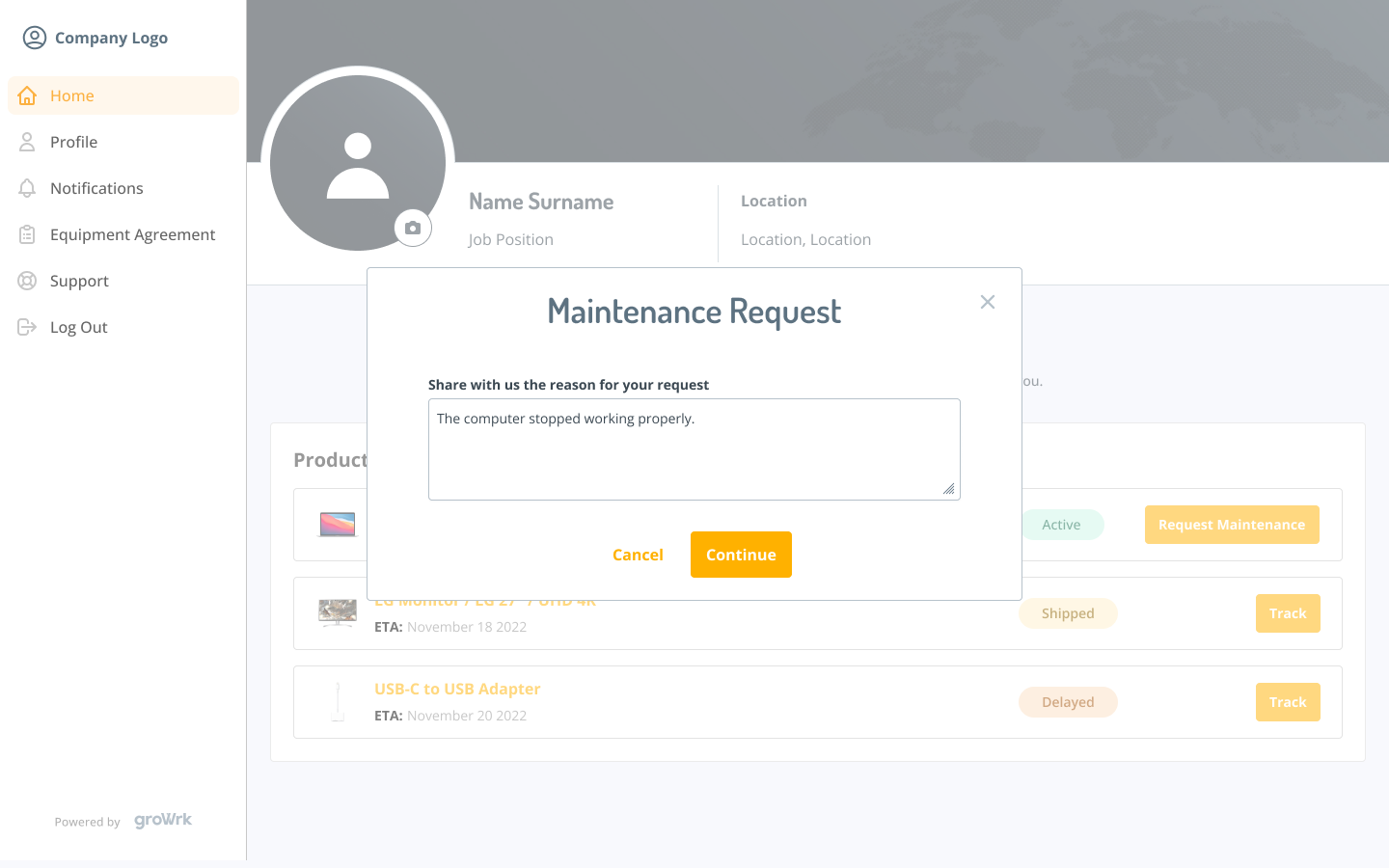Select the Profile person icon
1389x868 pixels.
click(x=27, y=142)
